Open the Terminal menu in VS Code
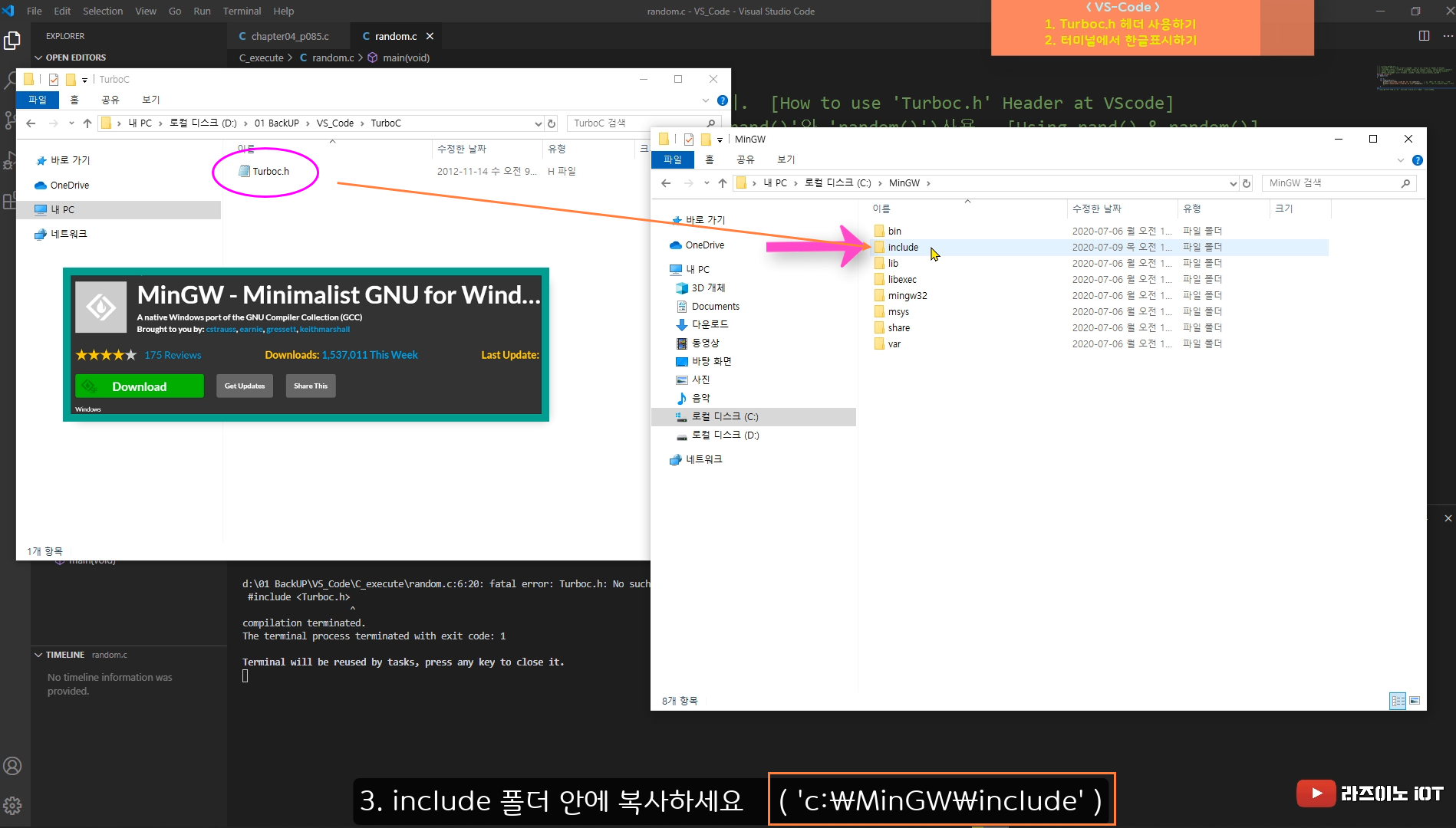1456x828 pixels. point(242,11)
